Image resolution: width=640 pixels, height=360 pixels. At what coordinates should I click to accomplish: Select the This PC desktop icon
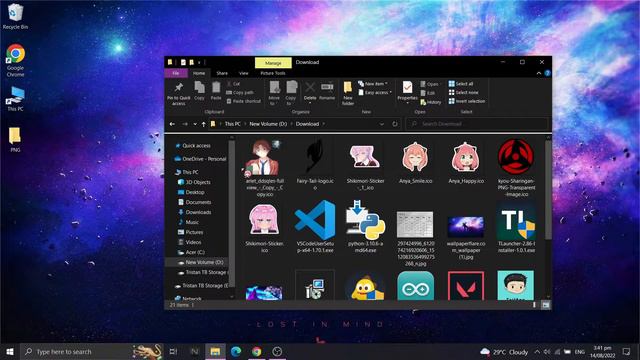[15, 99]
